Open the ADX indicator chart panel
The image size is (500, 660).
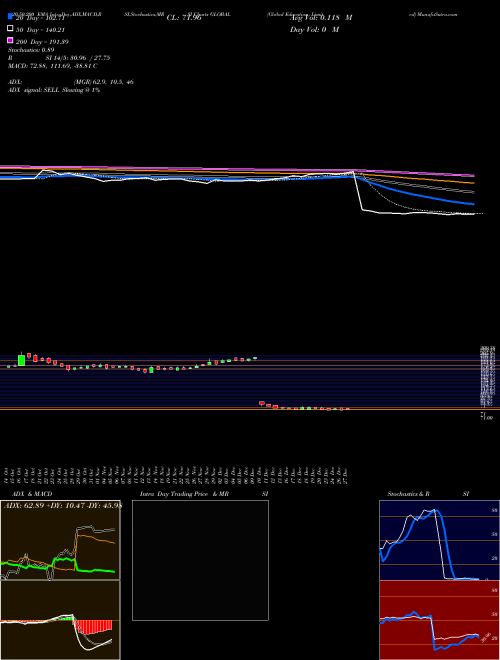click(x=60, y=540)
